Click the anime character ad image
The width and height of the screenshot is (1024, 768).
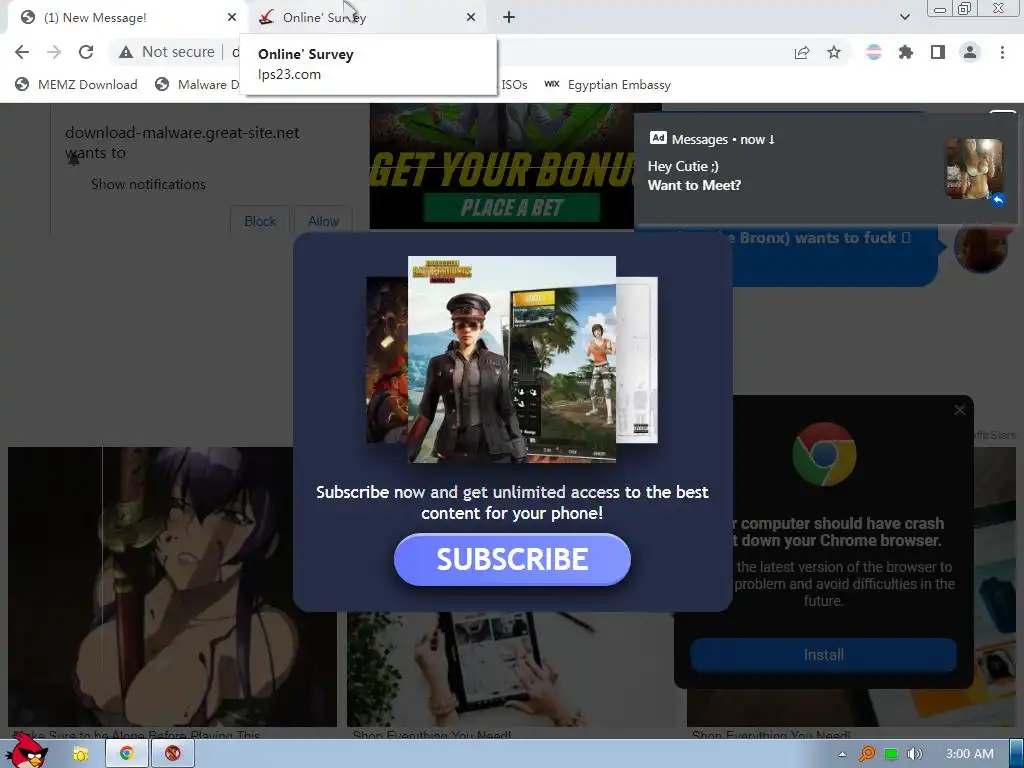[x=172, y=586]
